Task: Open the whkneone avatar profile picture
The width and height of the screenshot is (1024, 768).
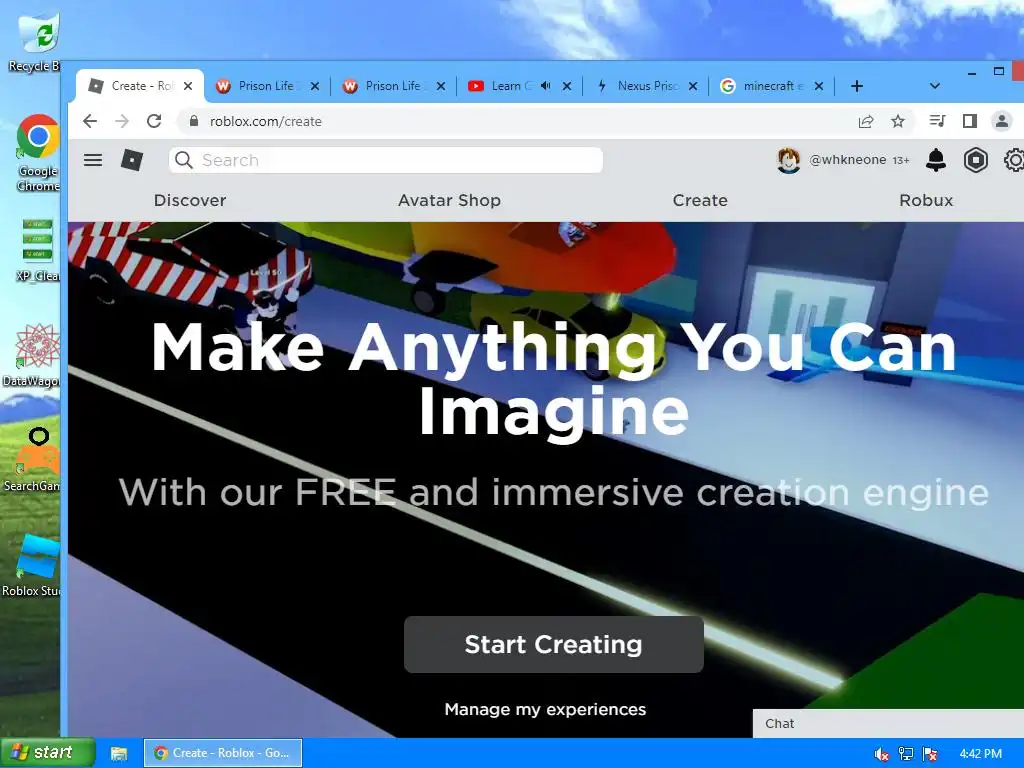Action: pyautogui.click(x=788, y=160)
